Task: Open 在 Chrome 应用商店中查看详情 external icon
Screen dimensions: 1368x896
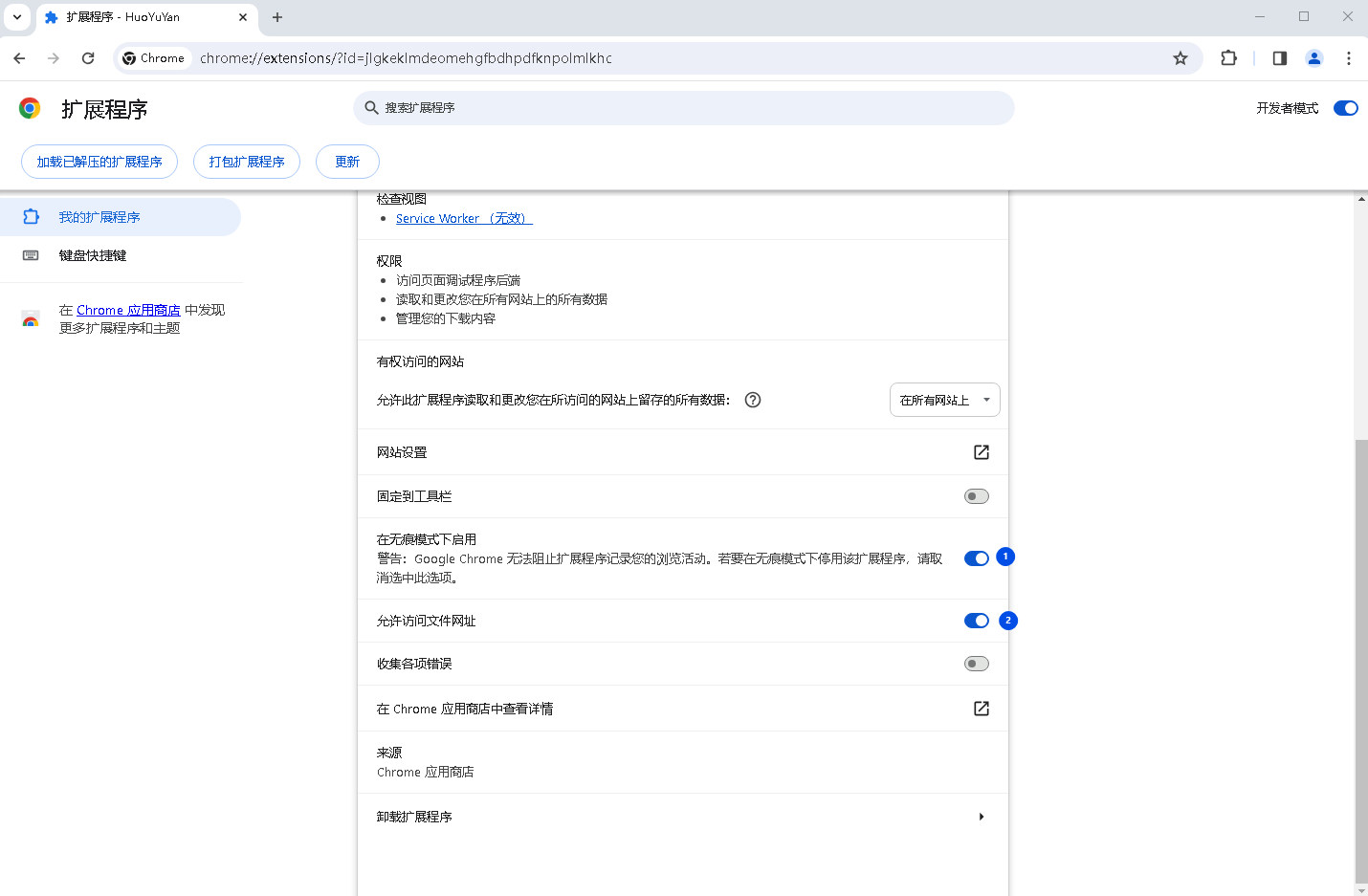Action: coord(982,709)
